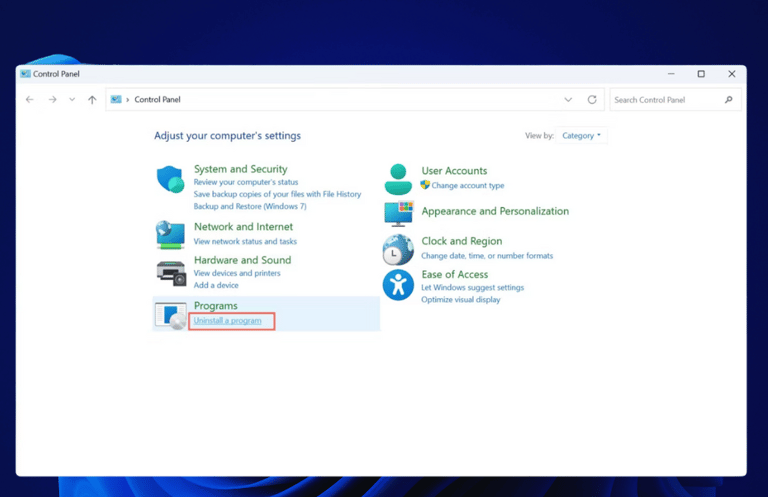Refresh the Control Panel view

[592, 99]
